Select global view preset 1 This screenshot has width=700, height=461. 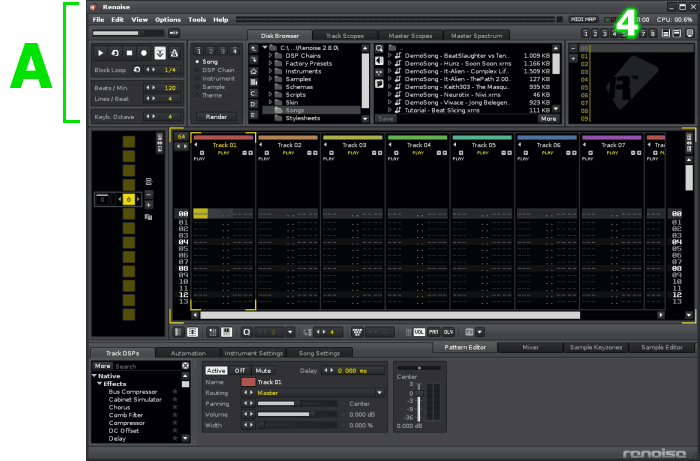tap(585, 33)
